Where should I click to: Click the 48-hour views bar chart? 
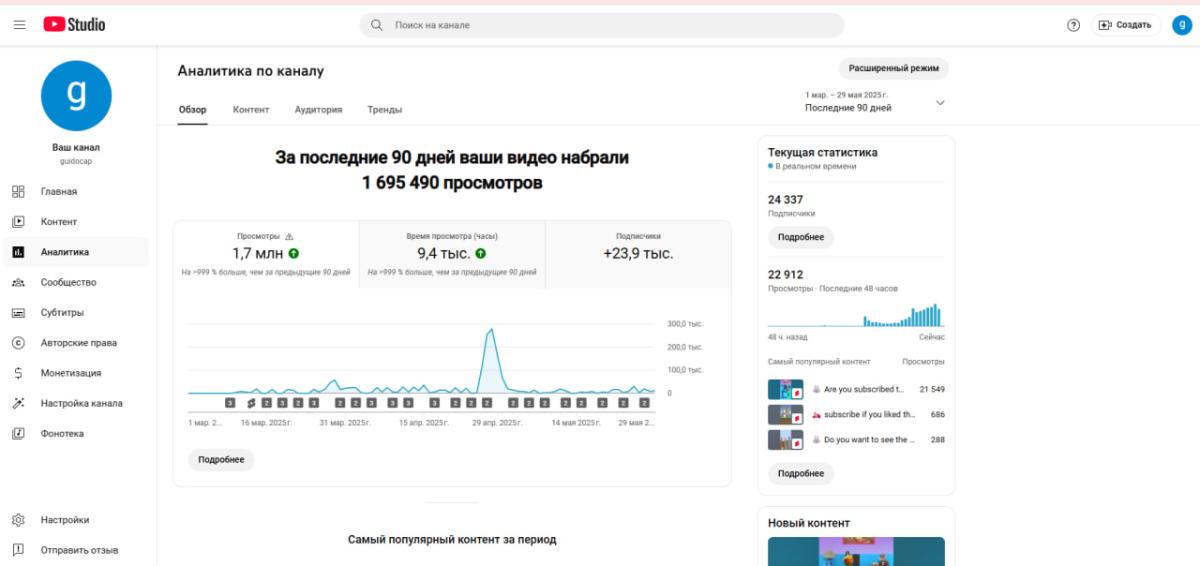856,315
